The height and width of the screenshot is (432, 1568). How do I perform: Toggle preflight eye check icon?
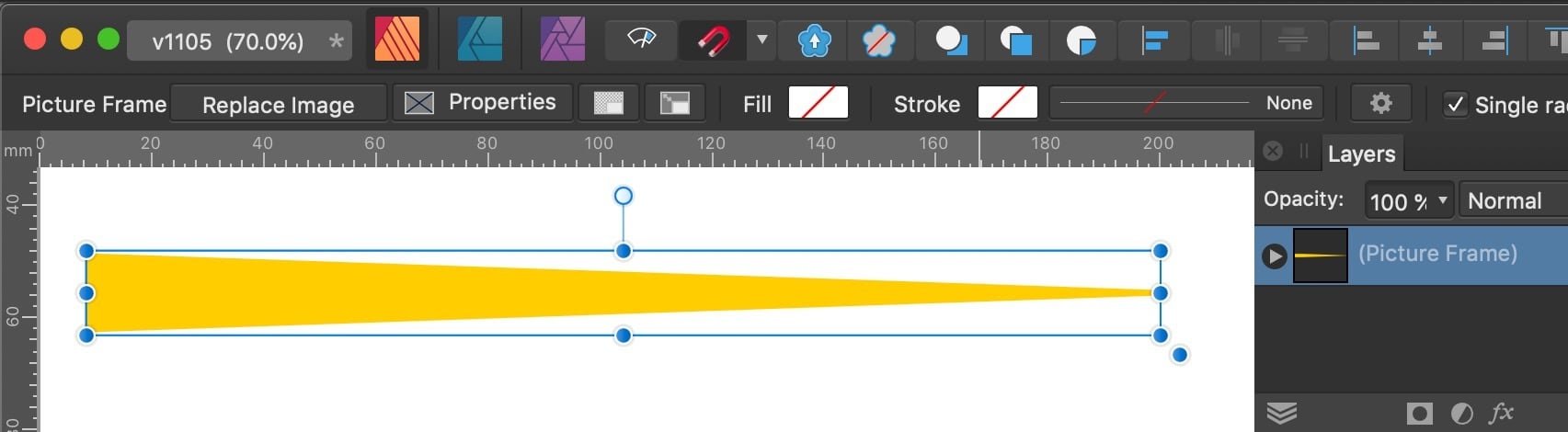coord(641,40)
